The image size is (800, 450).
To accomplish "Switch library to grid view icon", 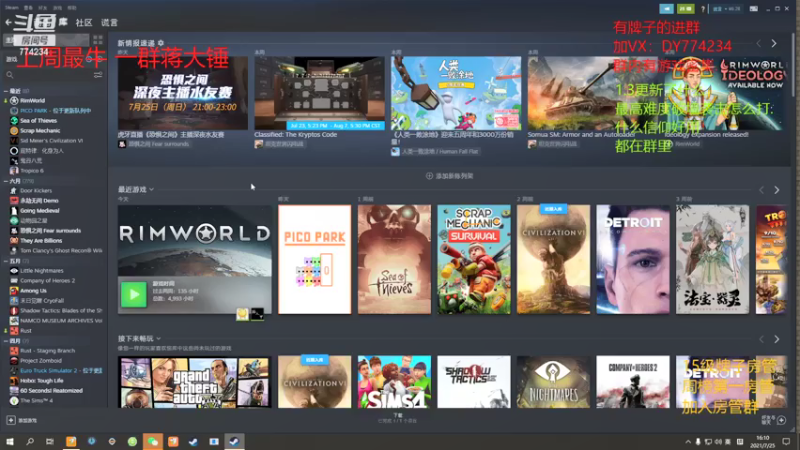I will click(98, 40).
